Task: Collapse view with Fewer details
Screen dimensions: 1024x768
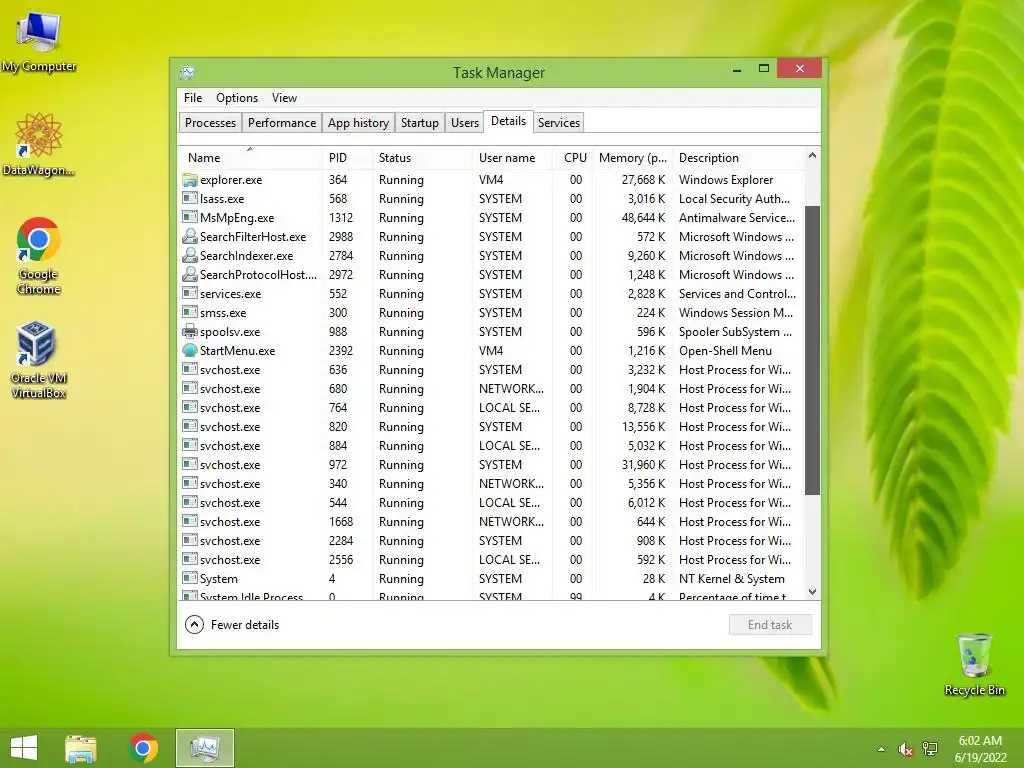Action: tap(232, 625)
